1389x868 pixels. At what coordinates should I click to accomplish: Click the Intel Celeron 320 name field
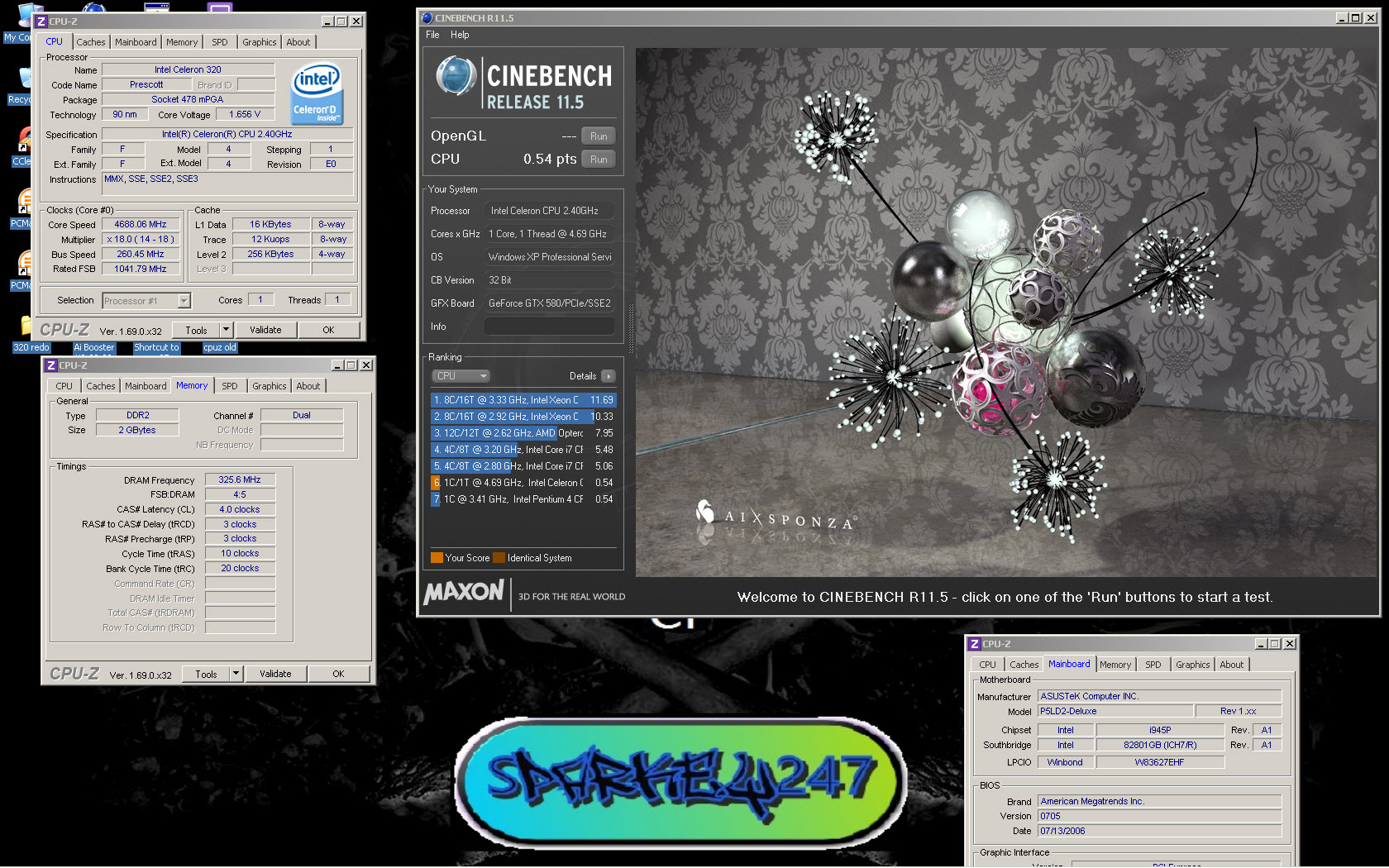(189, 70)
